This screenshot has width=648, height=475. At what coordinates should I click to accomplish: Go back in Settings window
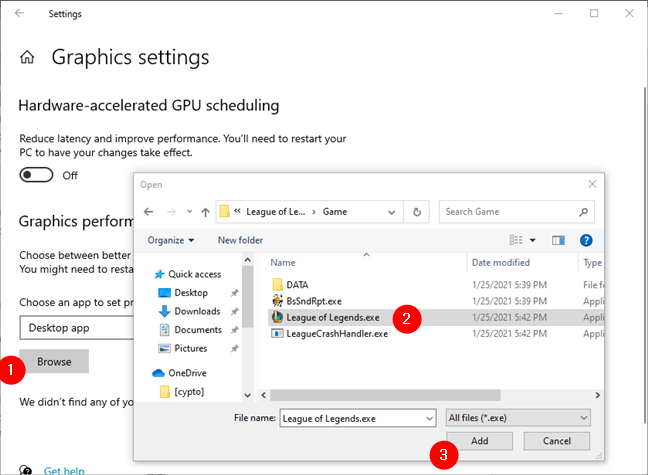(x=19, y=13)
